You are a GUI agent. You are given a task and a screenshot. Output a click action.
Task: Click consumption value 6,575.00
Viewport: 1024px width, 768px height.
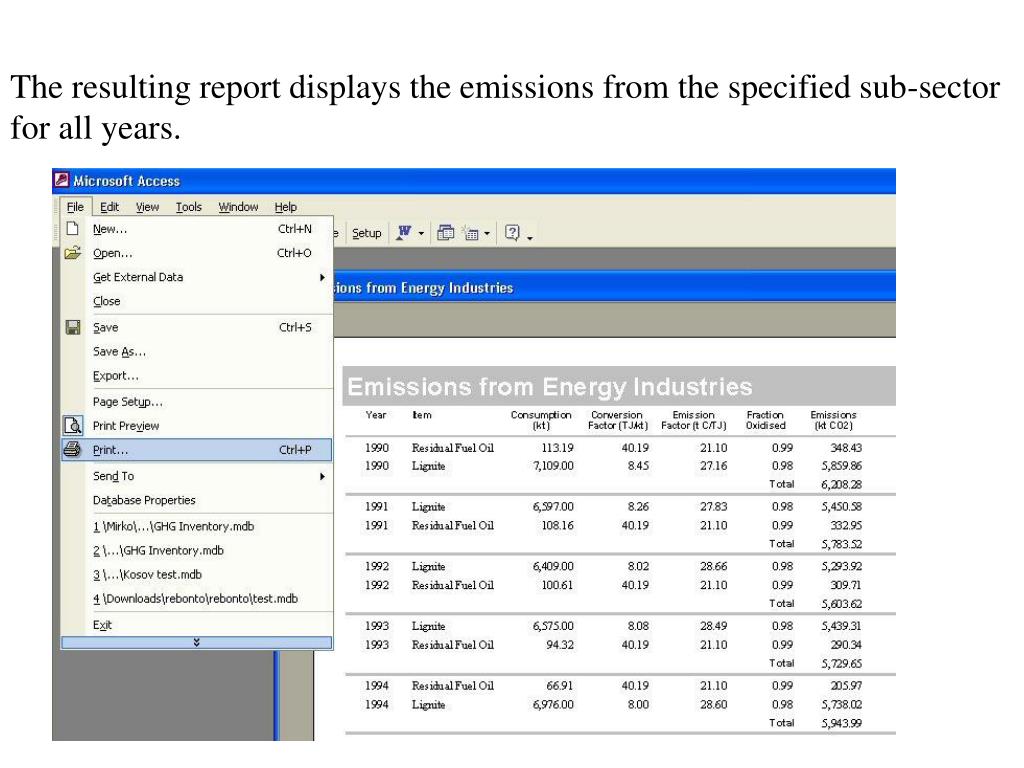pyautogui.click(x=553, y=626)
